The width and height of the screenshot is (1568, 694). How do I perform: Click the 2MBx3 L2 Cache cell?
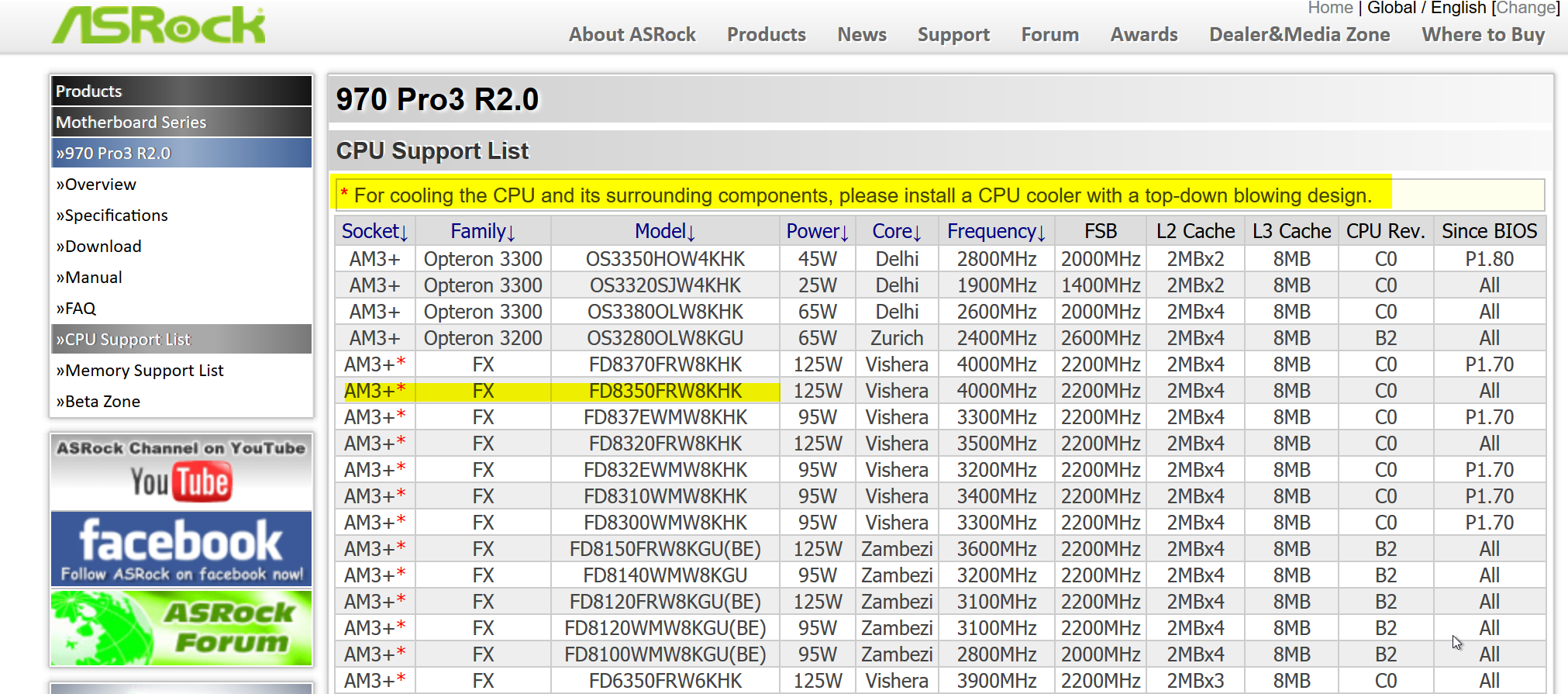pyautogui.click(x=1195, y=681)
